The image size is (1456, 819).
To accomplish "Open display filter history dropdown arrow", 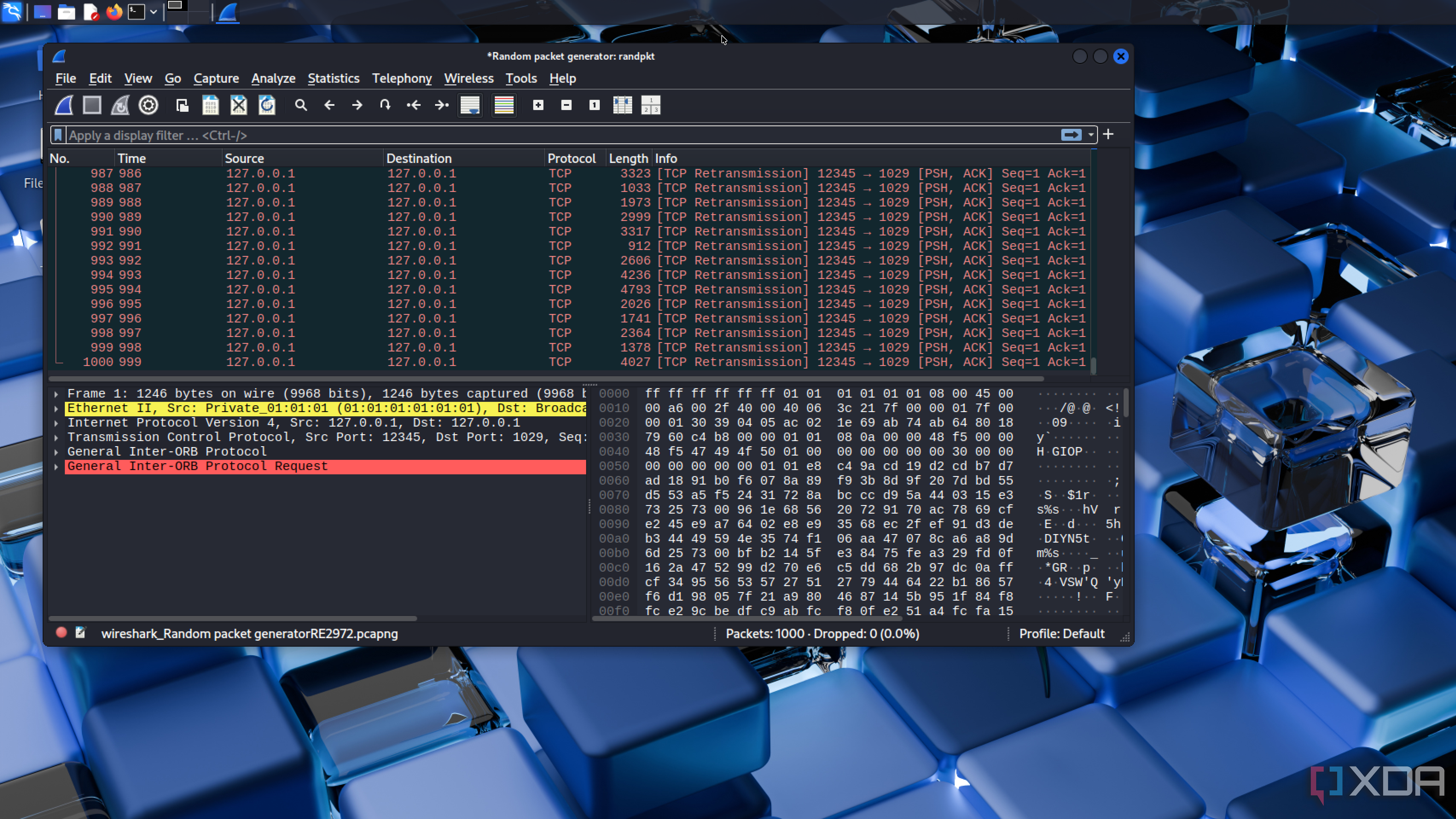I will click(x=1090, y=135).
